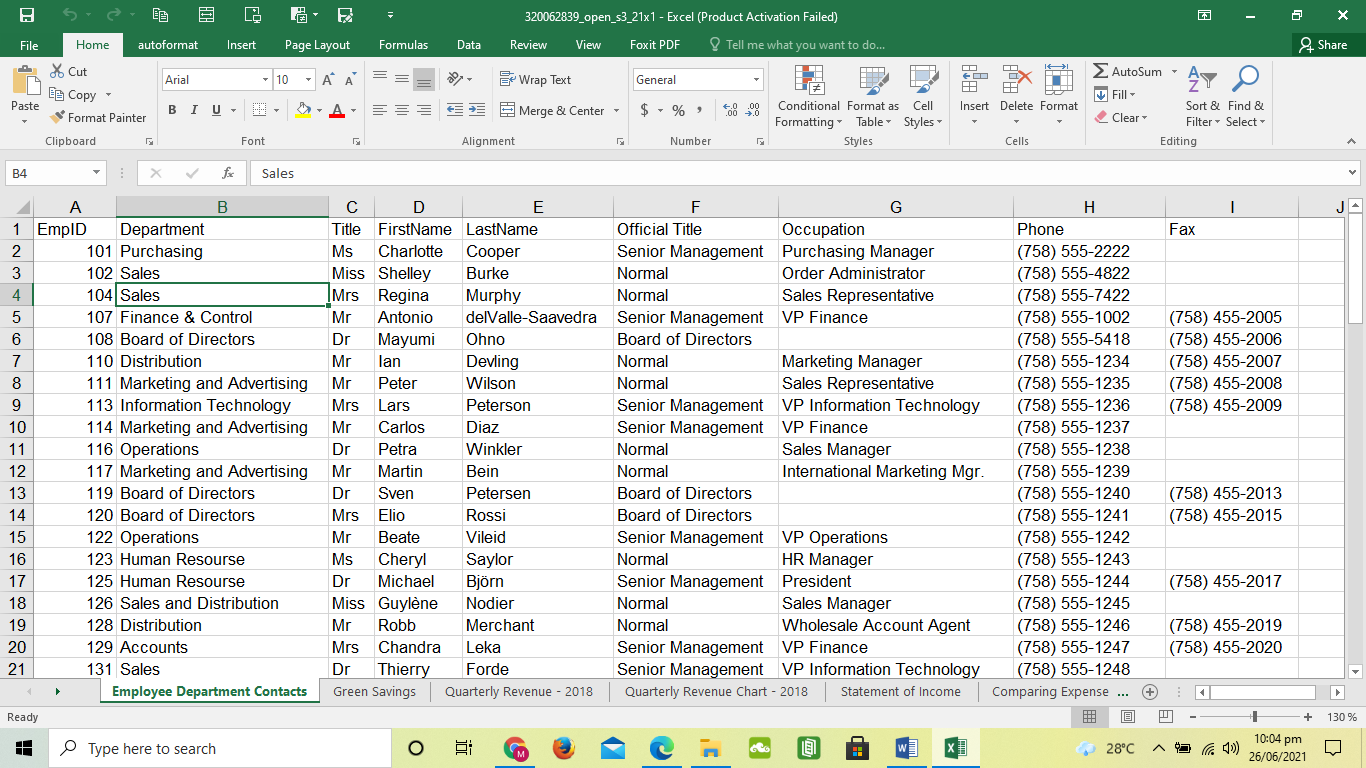1366x768 pixels.
Task: Open the Name Box dropdown arrow
Action: click(x=97, y=173)
